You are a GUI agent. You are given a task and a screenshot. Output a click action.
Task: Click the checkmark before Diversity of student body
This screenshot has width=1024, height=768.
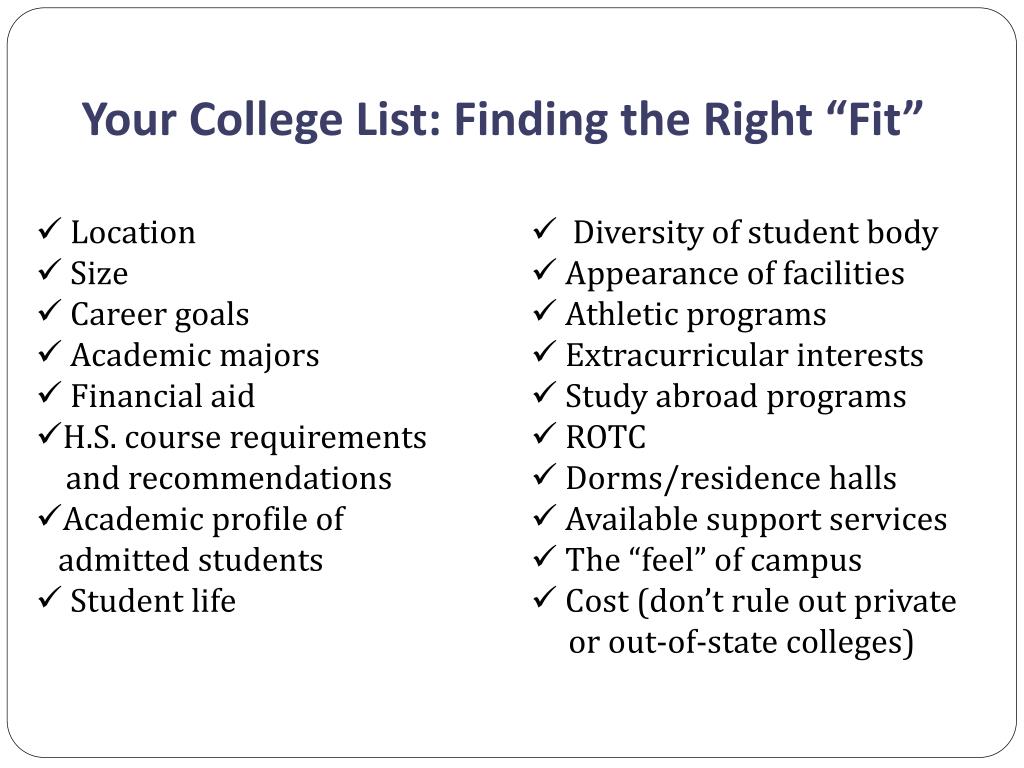coord(544,230)
